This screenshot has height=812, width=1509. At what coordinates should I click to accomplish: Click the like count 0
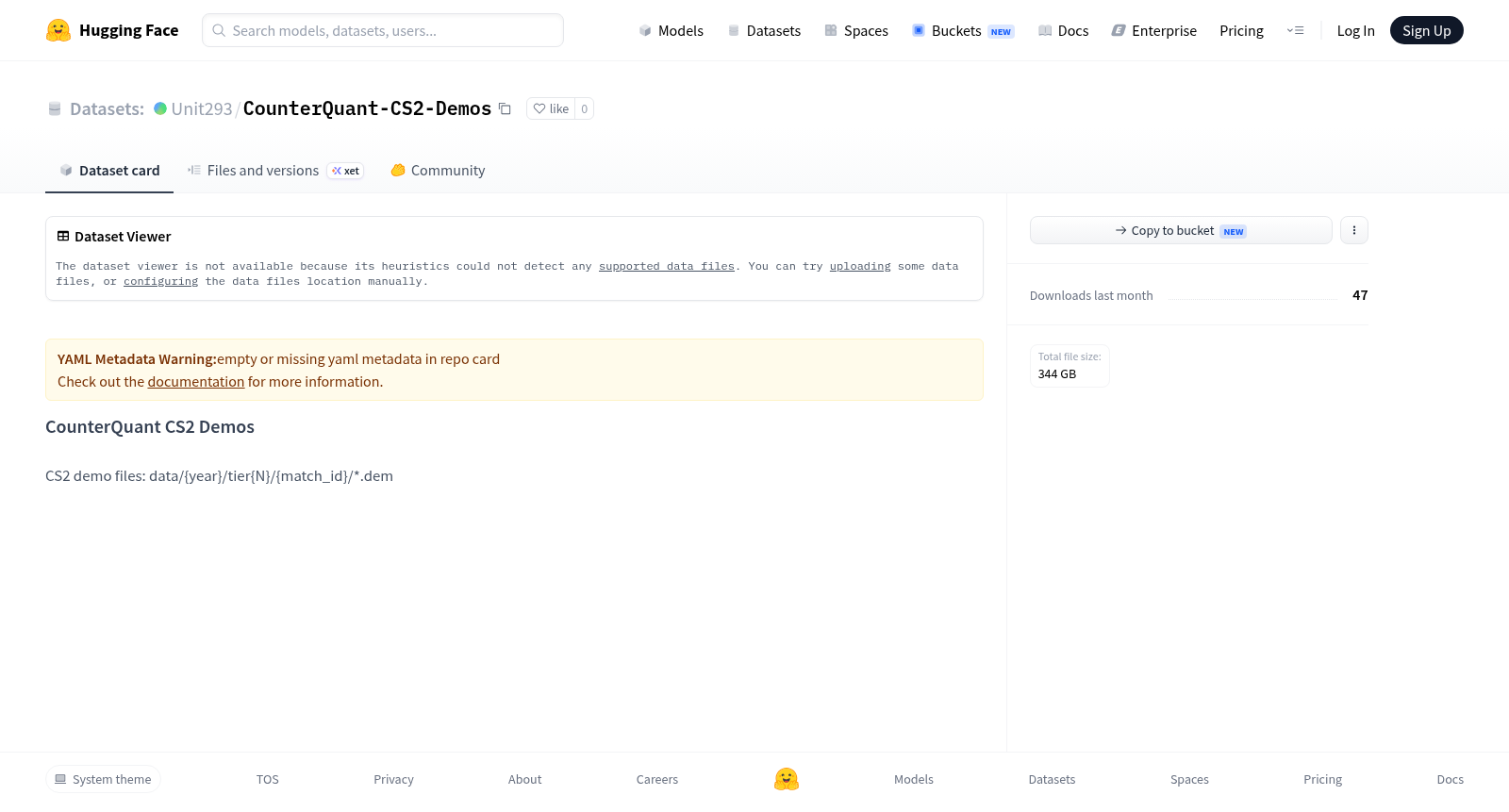[x=585, y=108]
